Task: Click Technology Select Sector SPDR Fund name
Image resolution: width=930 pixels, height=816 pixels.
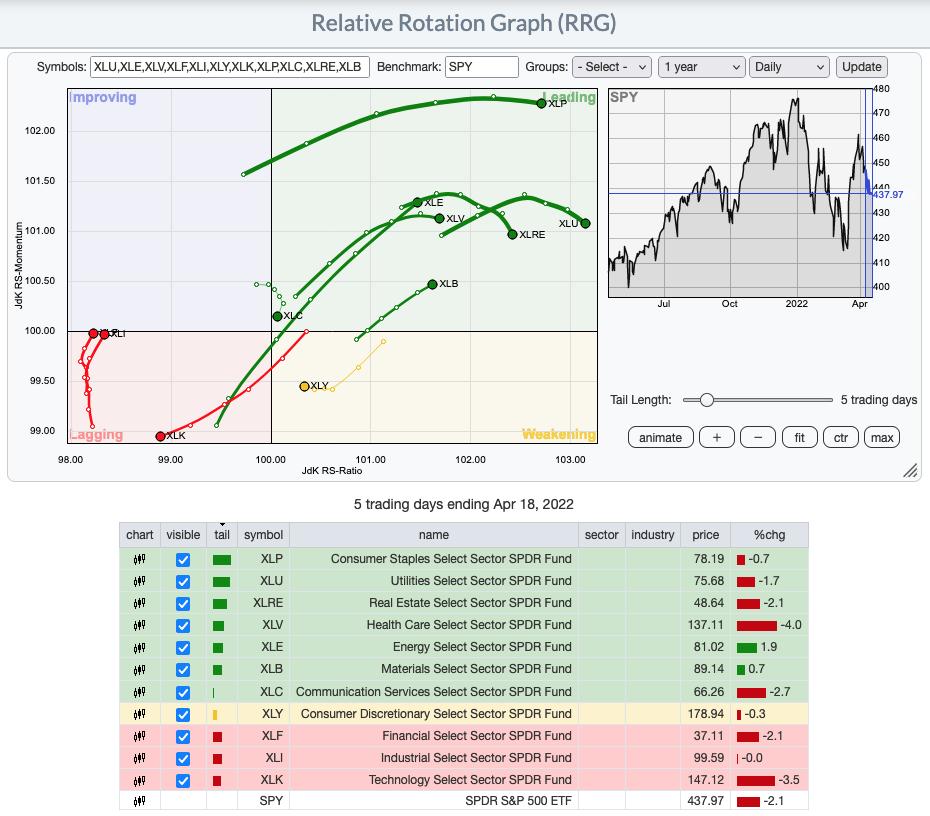Action: pos(470,780)
